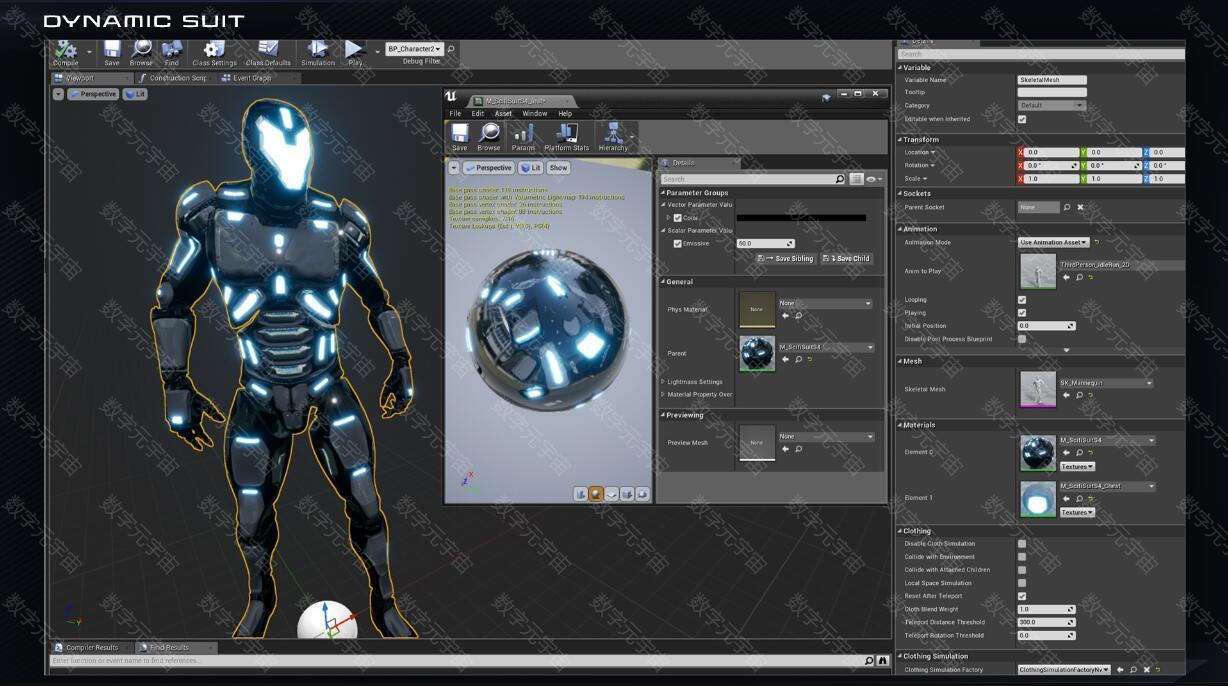Toggle Editable when Inherited checkbox

pos(1022,119)
